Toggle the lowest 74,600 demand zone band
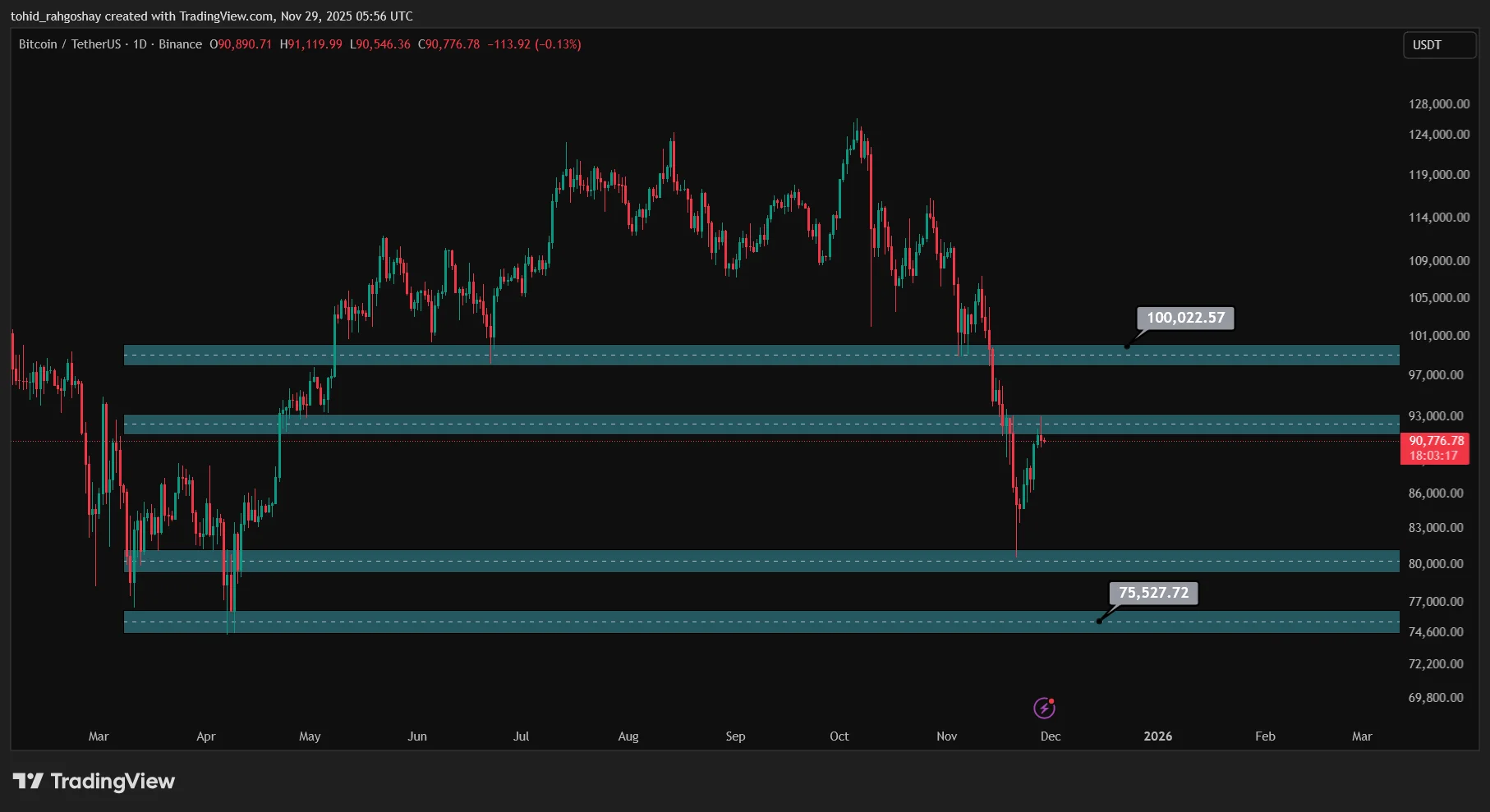Screen dimensions: 1490x812 click(x=739, y=622)
